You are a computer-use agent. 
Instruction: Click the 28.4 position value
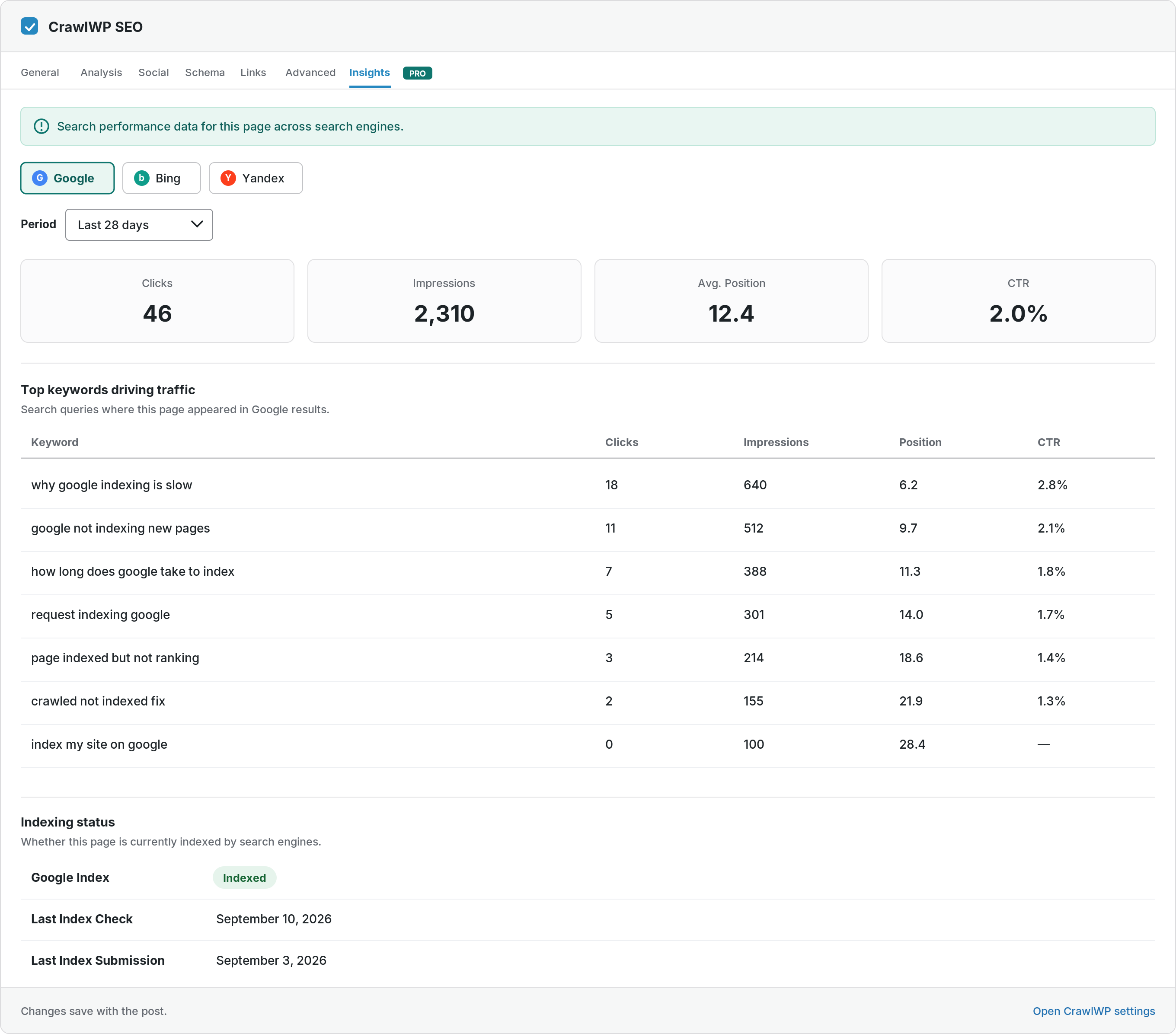(912, 744)
